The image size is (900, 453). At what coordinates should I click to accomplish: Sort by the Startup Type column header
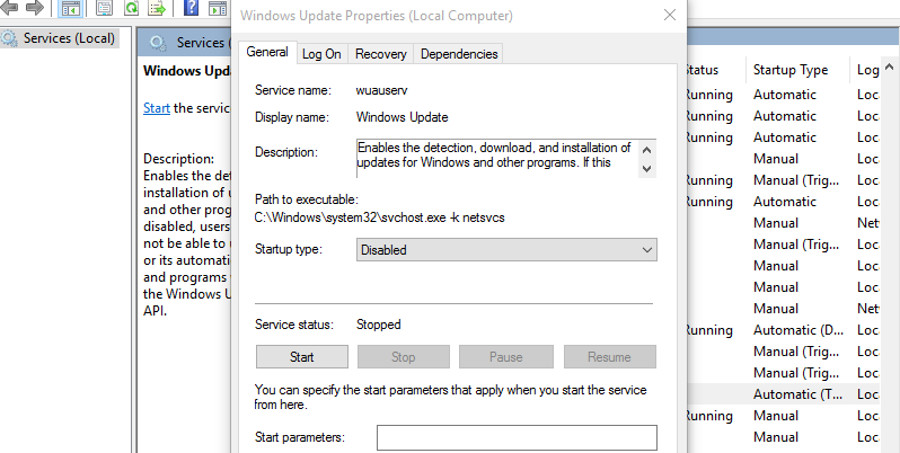point(790,70)
